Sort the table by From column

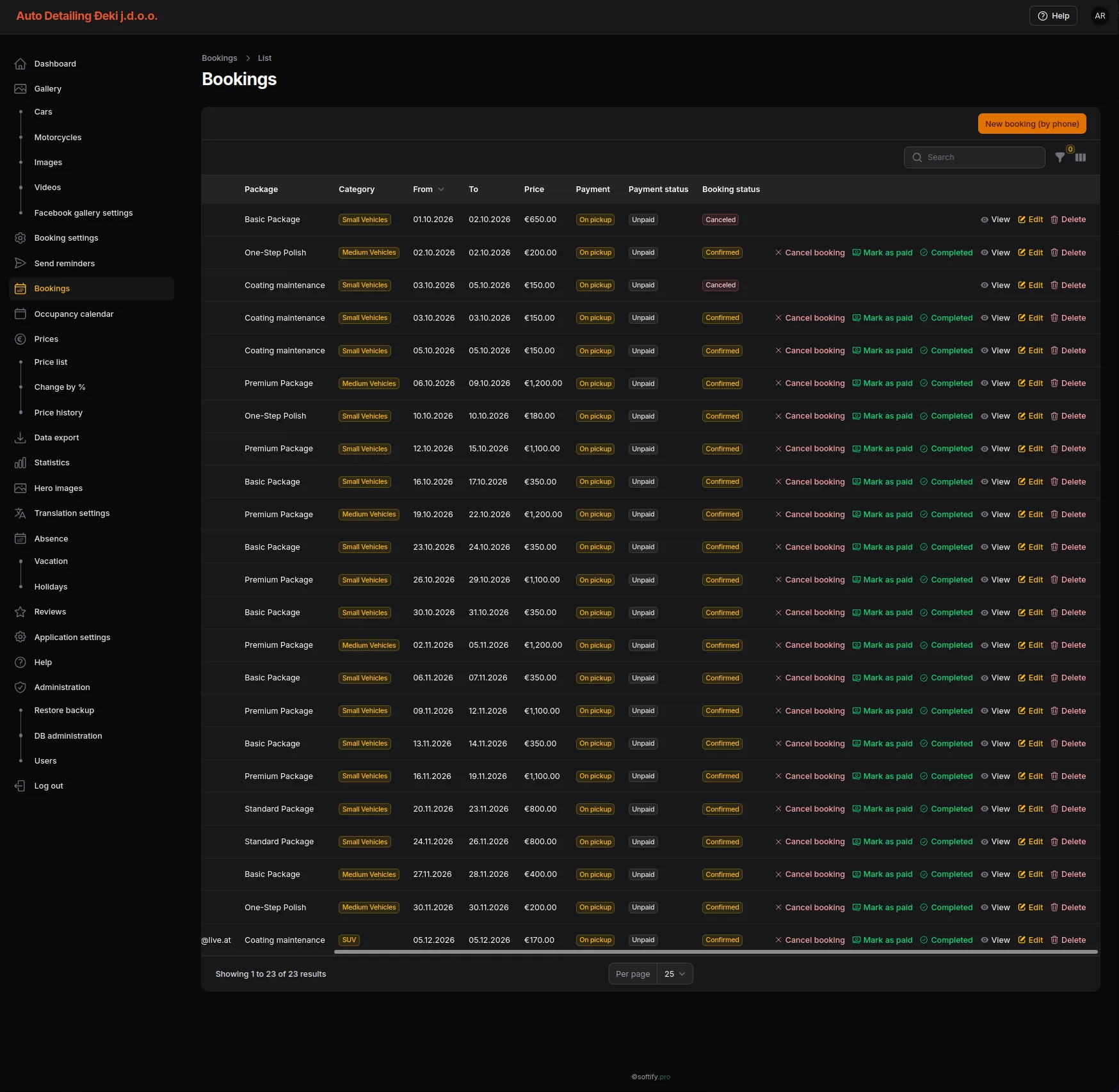pos(428,189)
